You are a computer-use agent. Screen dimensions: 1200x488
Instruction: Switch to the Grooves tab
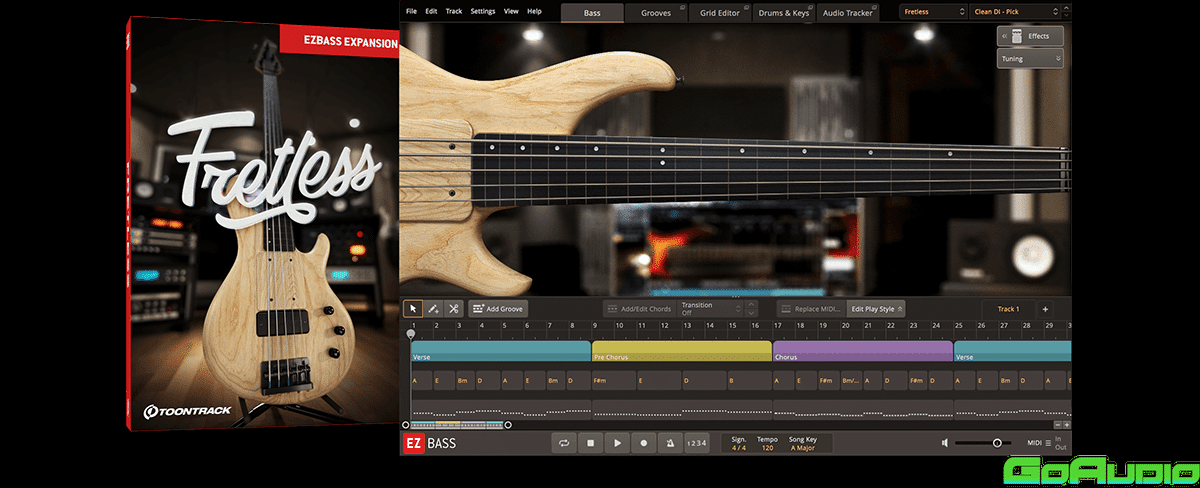(x=656, y=12)
